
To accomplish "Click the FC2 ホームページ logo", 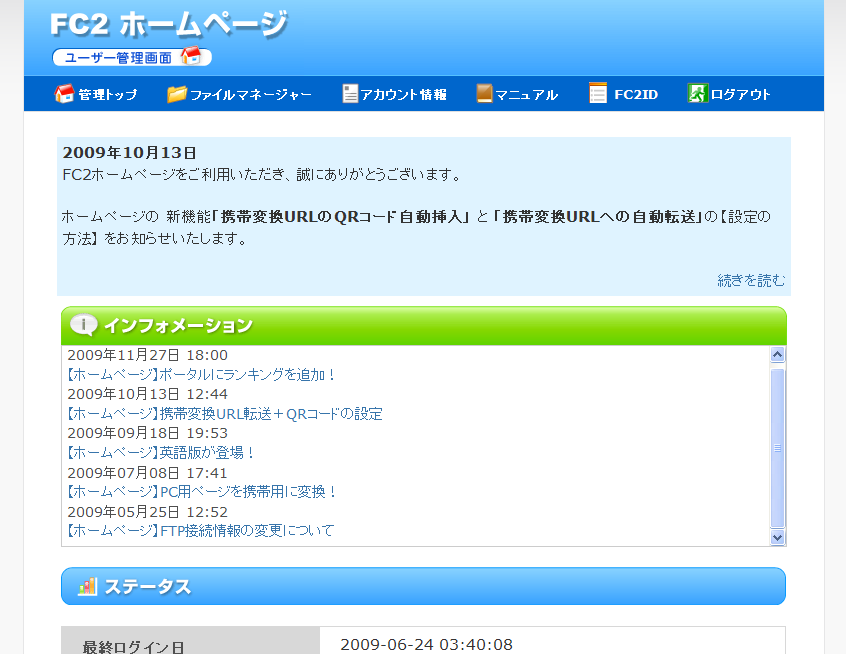I will pyautogui.click(x=169, y=25).
